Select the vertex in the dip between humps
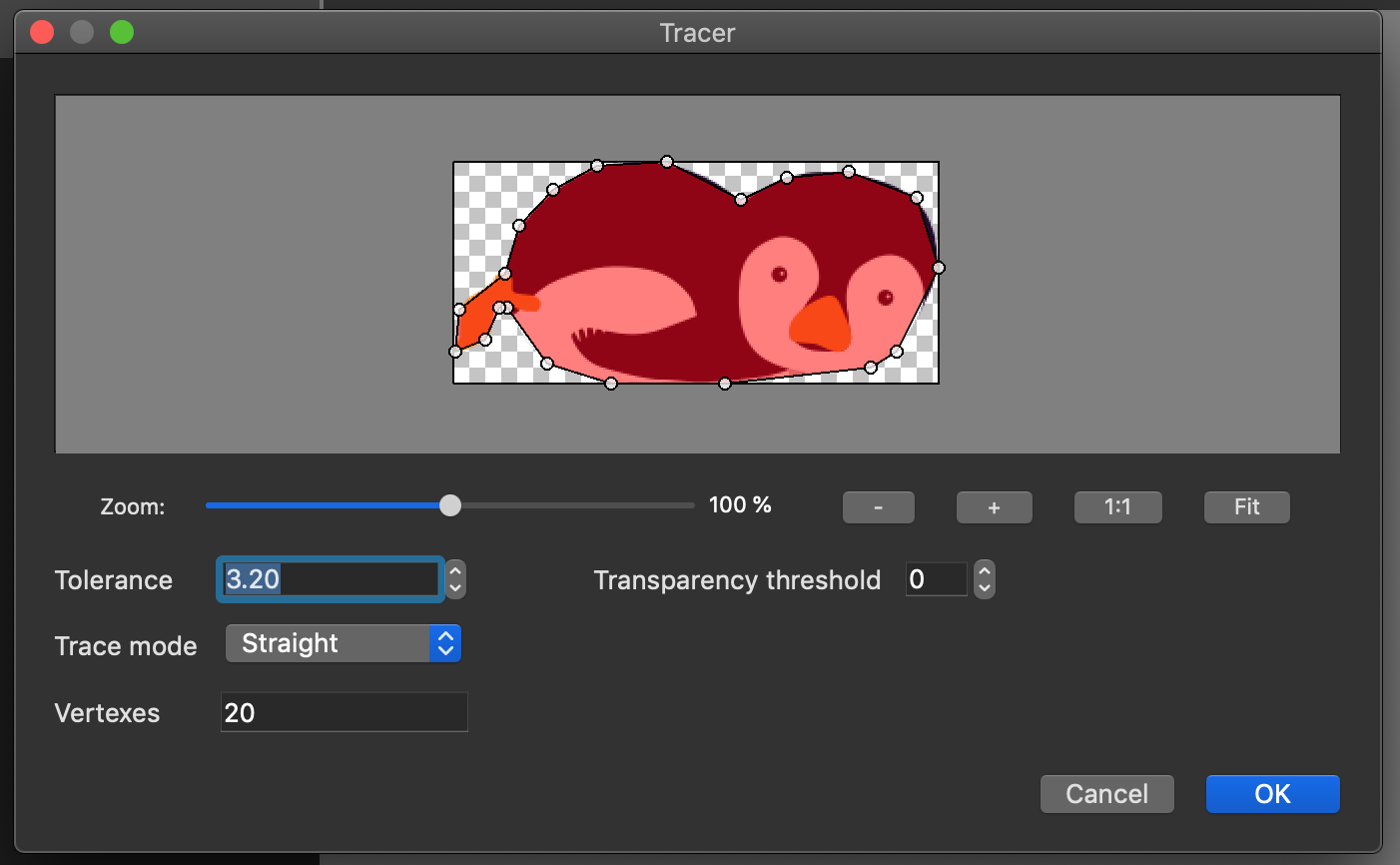 point(741,200)
